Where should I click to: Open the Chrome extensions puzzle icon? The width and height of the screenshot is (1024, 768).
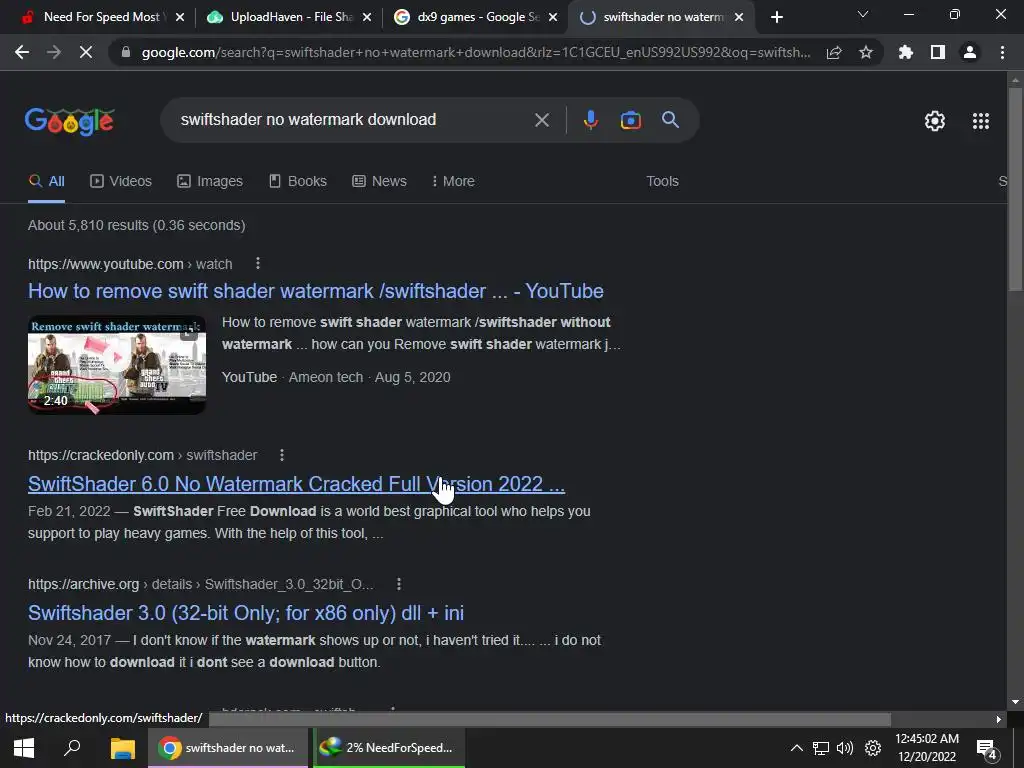905,52
